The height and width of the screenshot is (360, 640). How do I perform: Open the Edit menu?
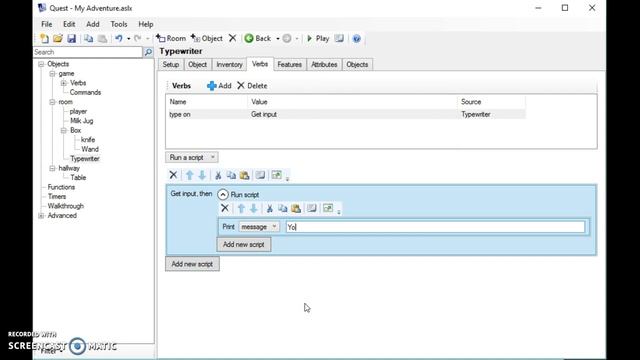[x=69, y=24]
